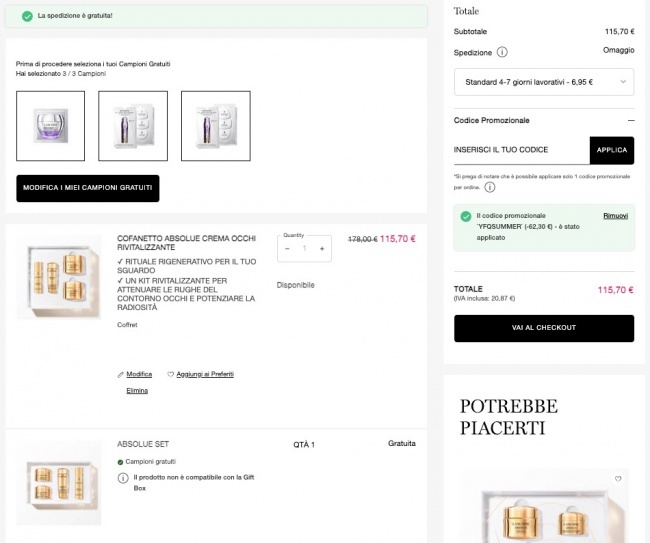Select the third free sample thumbnail
The width and height of the screenshot is (650, 543).
(x=216, y=126)
